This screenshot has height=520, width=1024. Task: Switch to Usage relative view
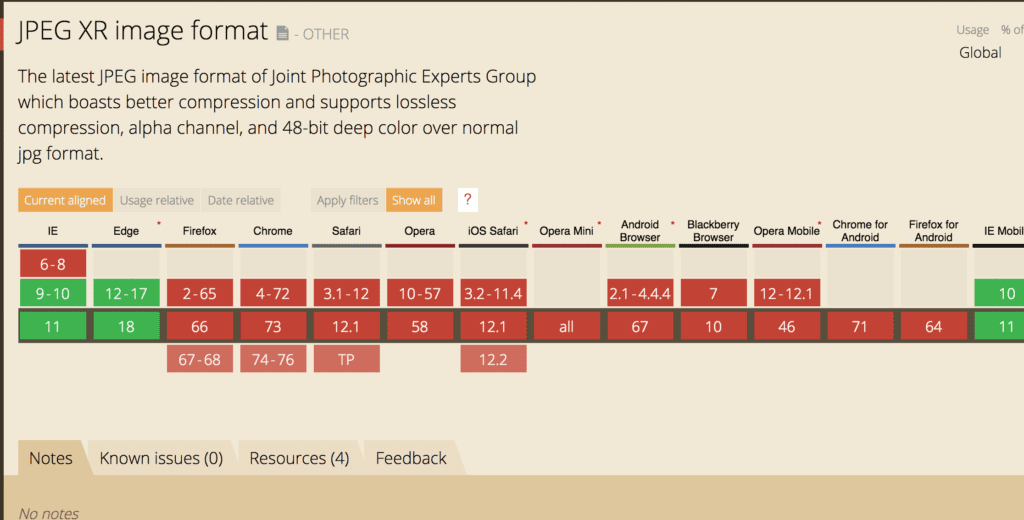coord(157,200)
